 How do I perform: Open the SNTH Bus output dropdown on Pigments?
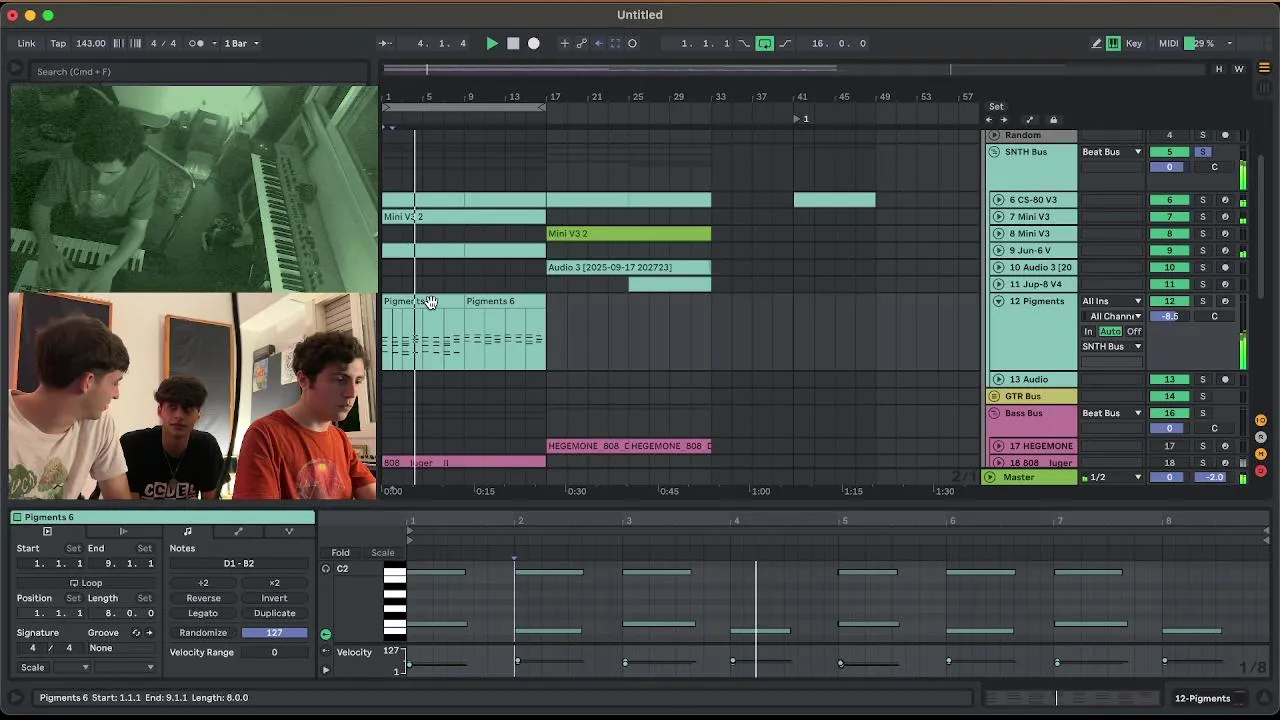(x=1112, y=346)
